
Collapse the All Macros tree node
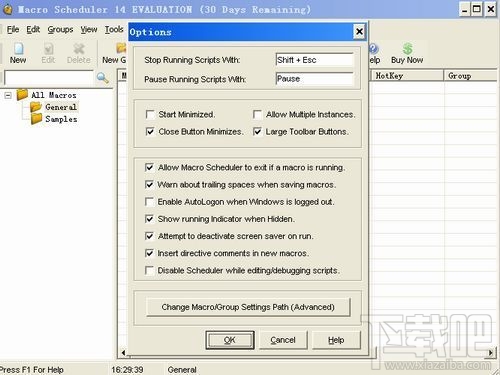coord(8,96)
